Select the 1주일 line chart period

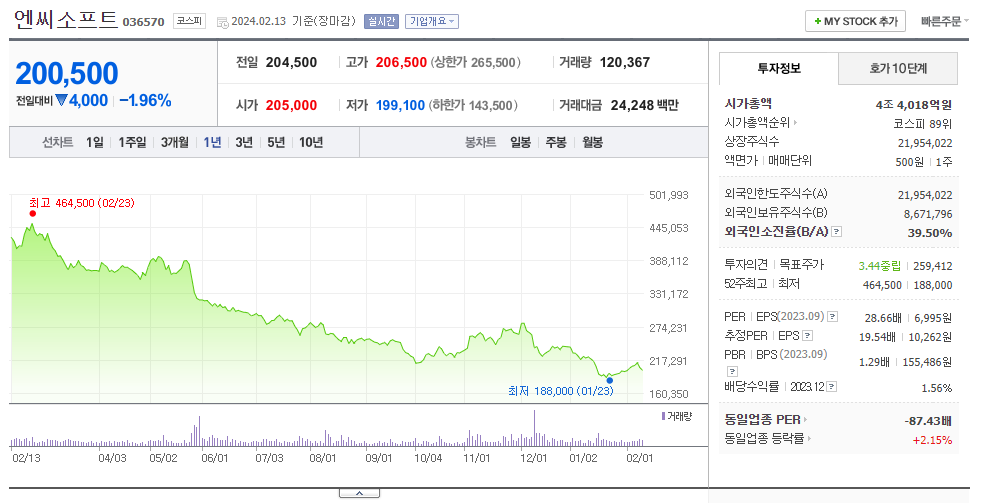click(x=132, y=143)
